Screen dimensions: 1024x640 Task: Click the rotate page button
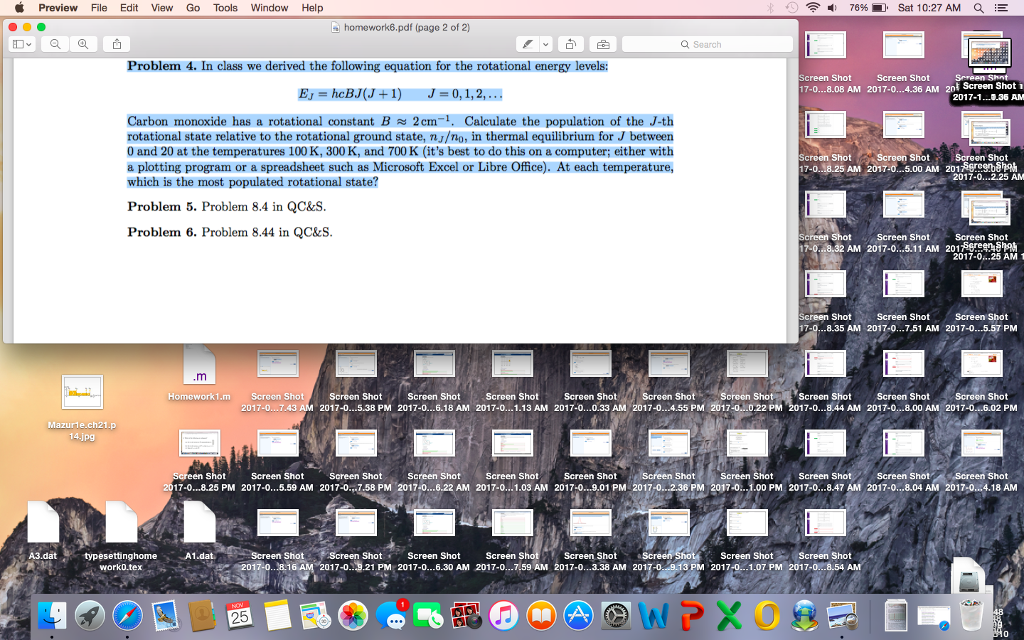(x=571, y=45)
